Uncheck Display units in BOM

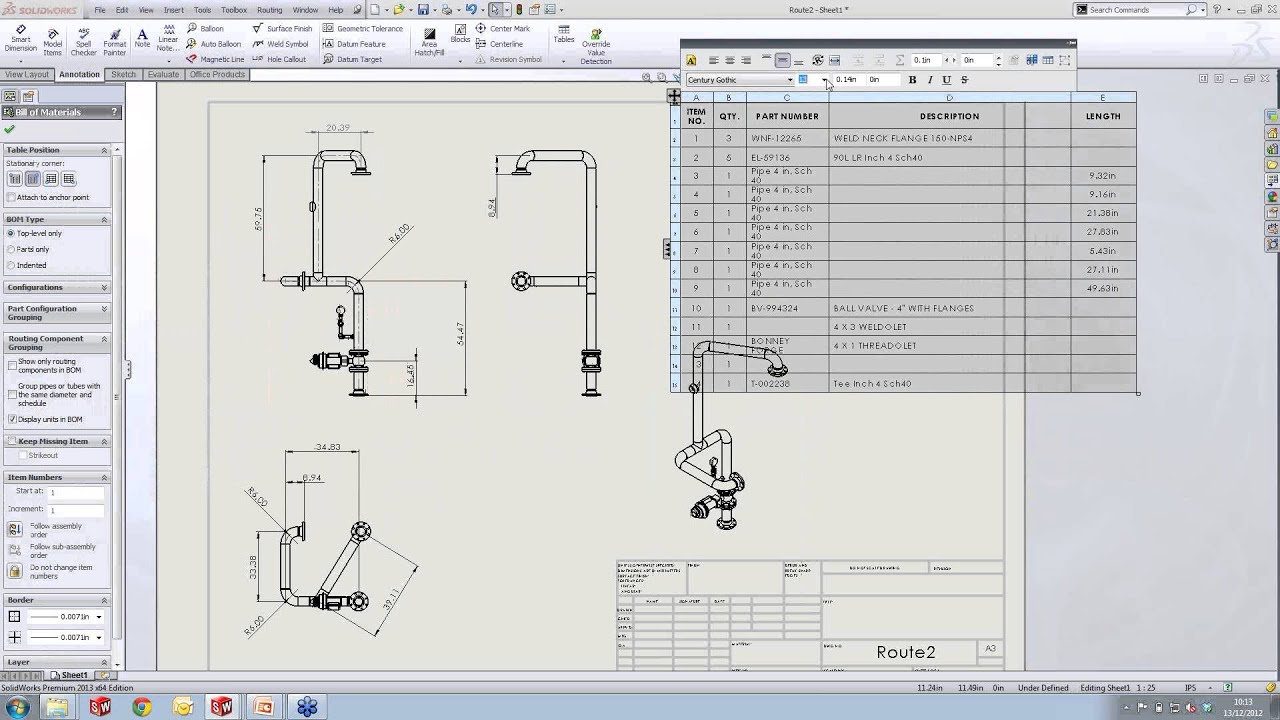point(12,419)
